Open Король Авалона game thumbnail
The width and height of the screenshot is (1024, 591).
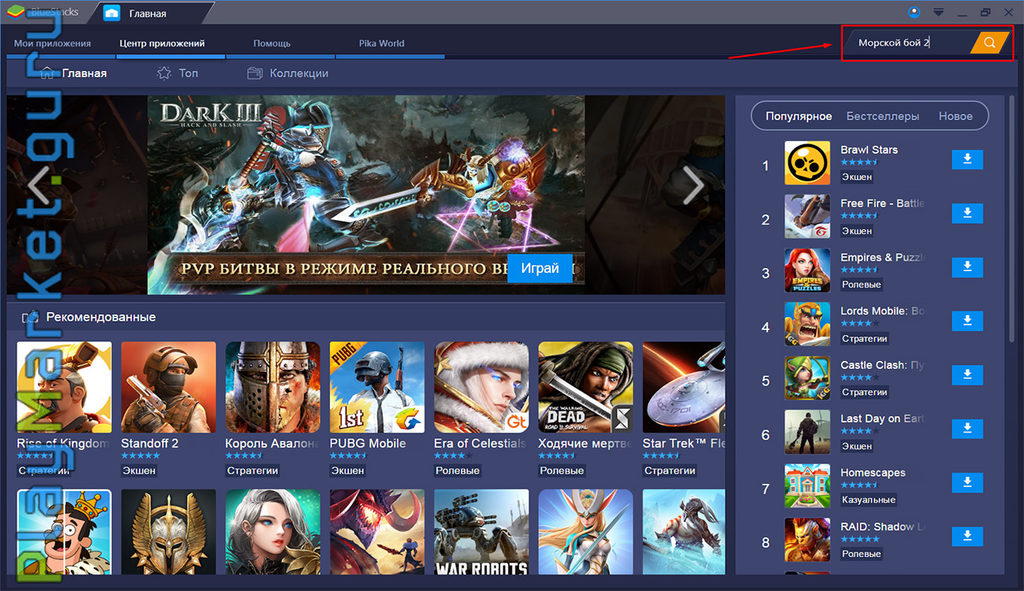(x=273, y=387)
